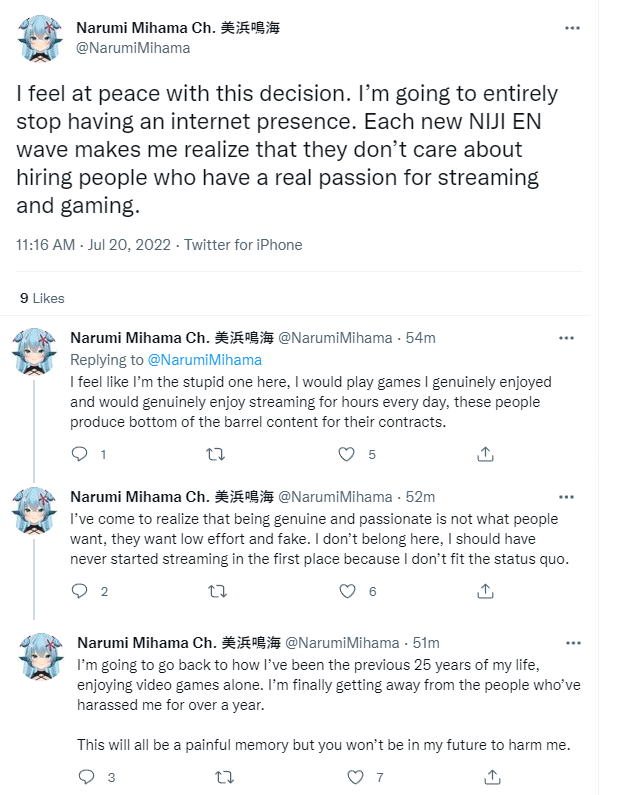This screenshot has width=624, height=795.
Task: Retweet the tweet posted 52m ago
Action: 215,591
